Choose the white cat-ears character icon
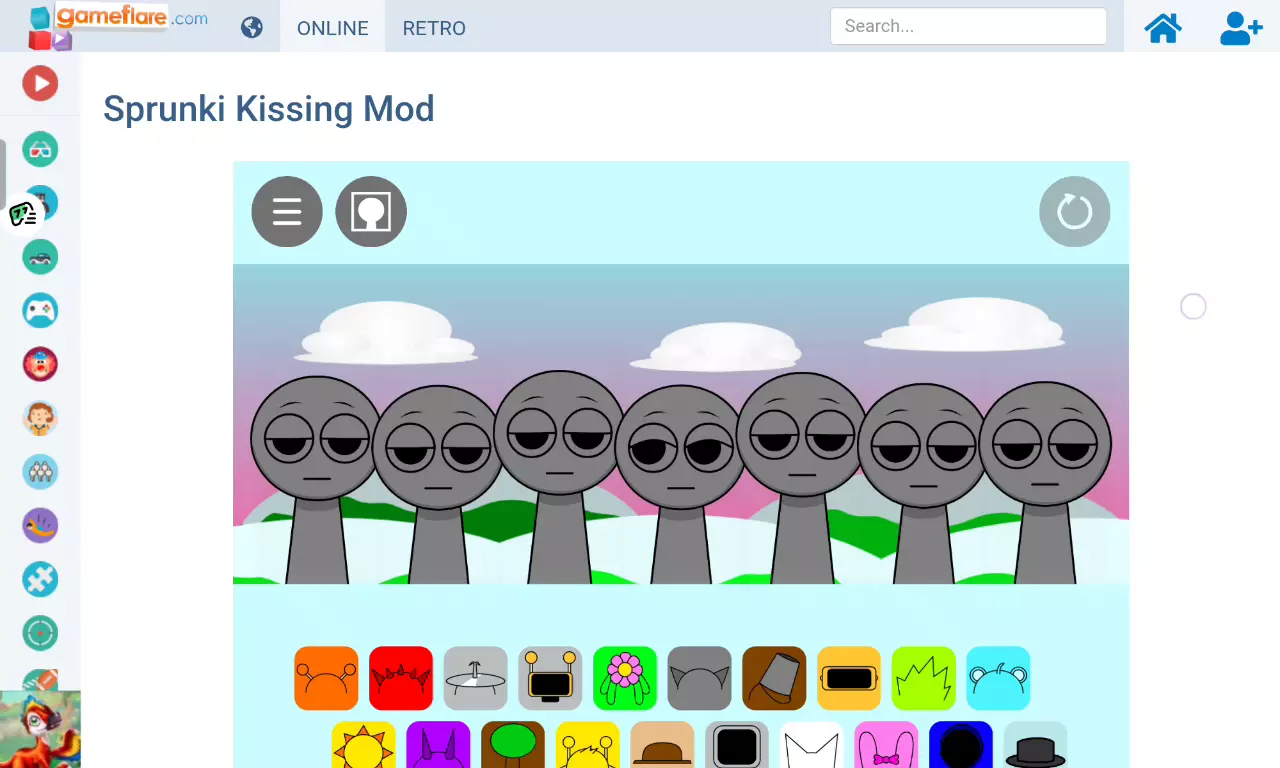The width and height of the screenshot is (1280, 768). click(x=812, y=745)
